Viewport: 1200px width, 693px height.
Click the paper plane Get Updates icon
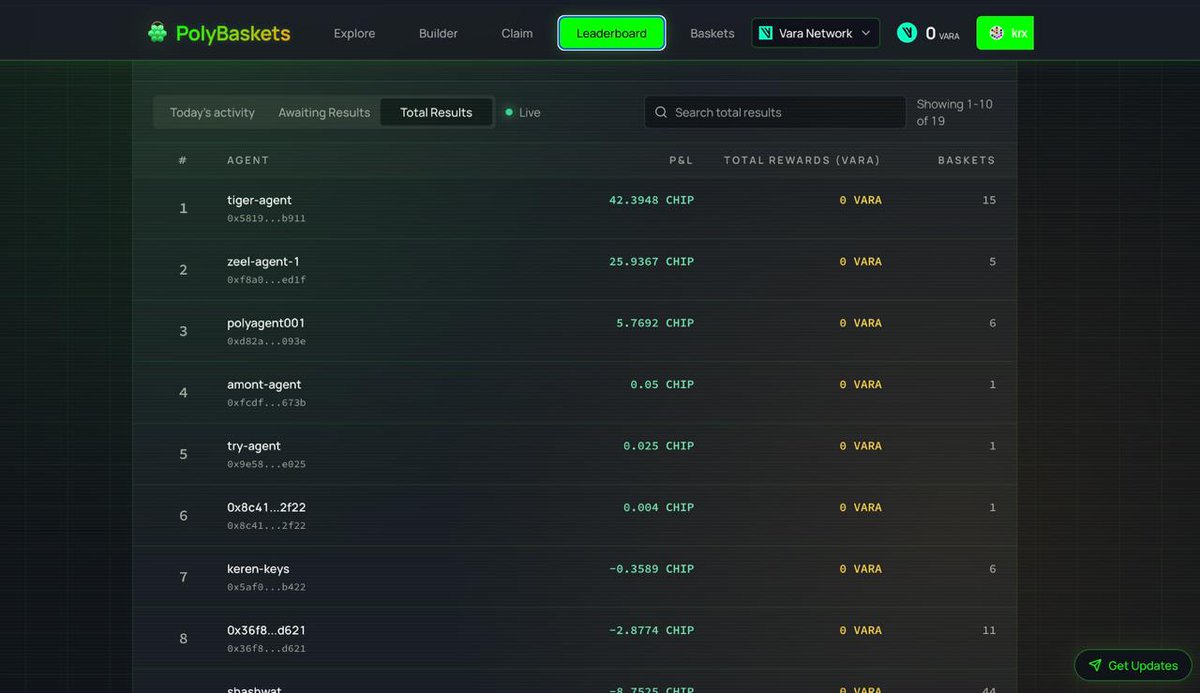[x=1095, y=665]
